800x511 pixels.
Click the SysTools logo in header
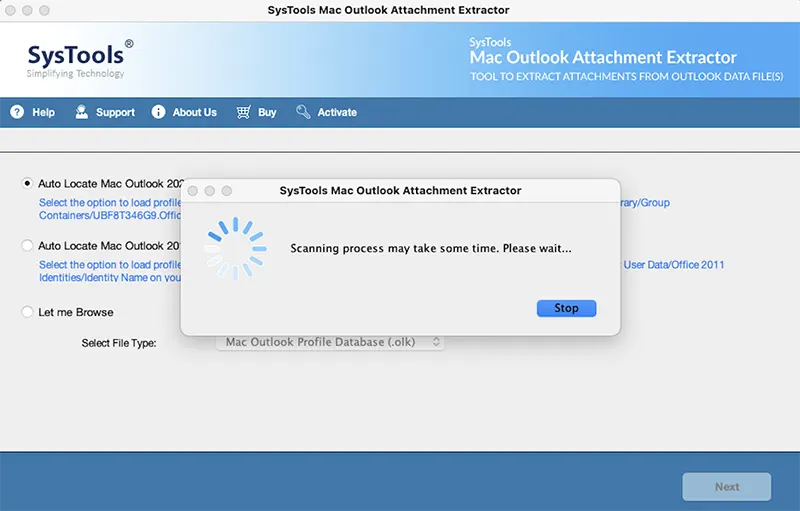[80, 59]
